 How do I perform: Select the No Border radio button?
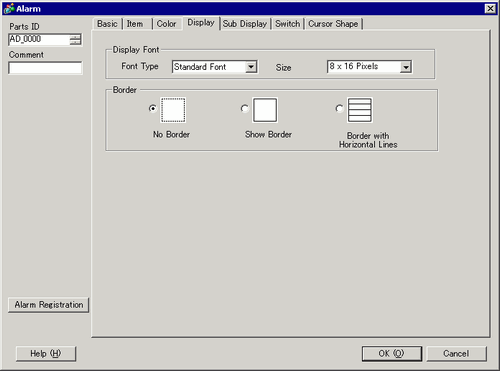point(153,108)
